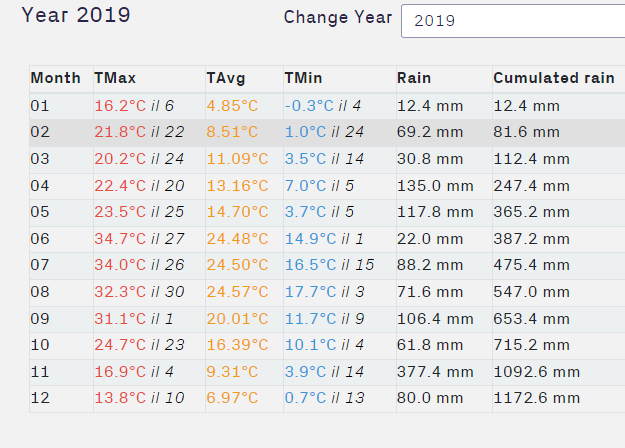The height and width of the screenshot is (448, 625).
Task: Click Cumulated rain value 81.6 mm
Action: coord(527,132)
